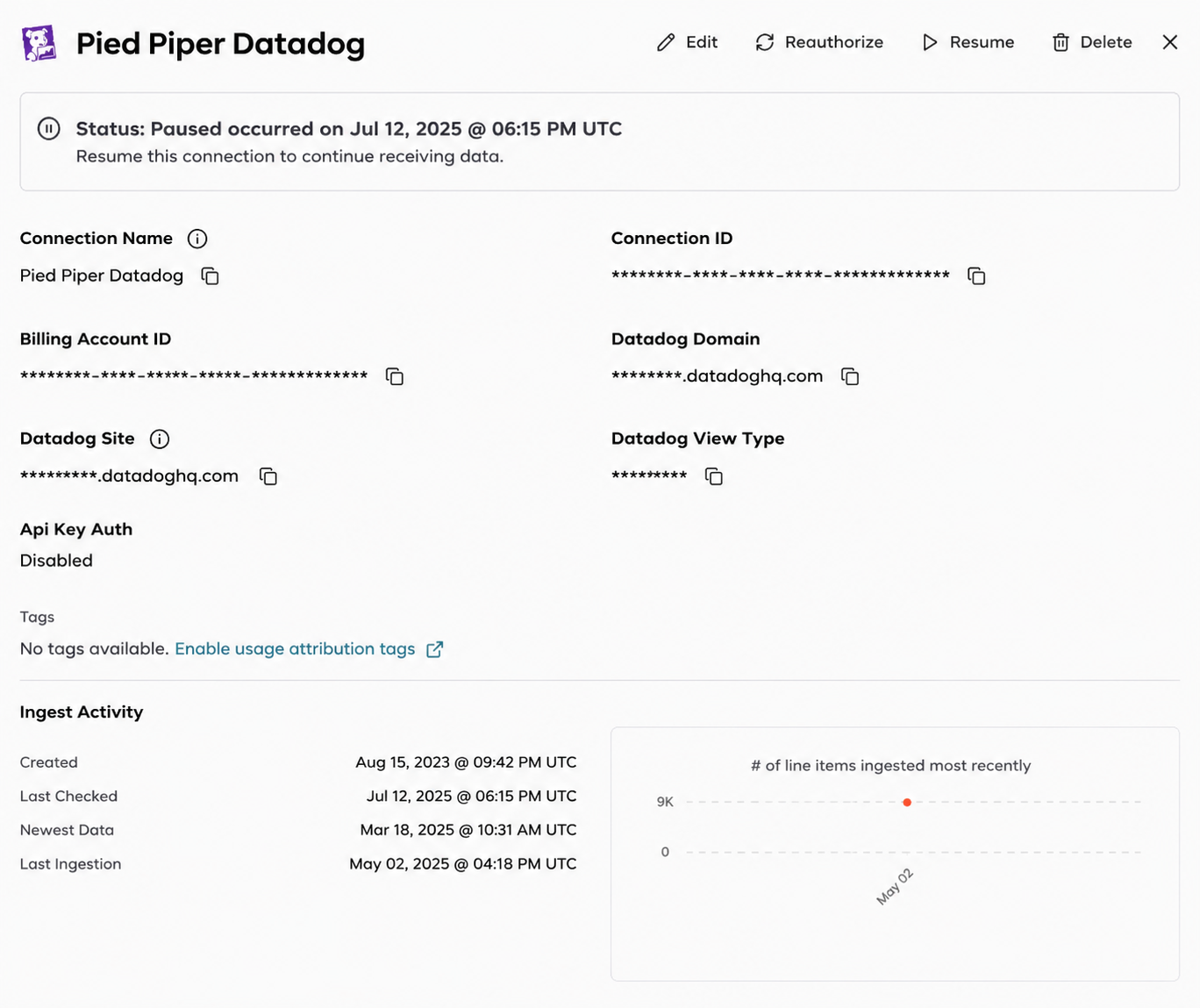
Task: Click the 'Pied Piper Datadog' page title
Action: pyautogui.click(x=220, y=43)
